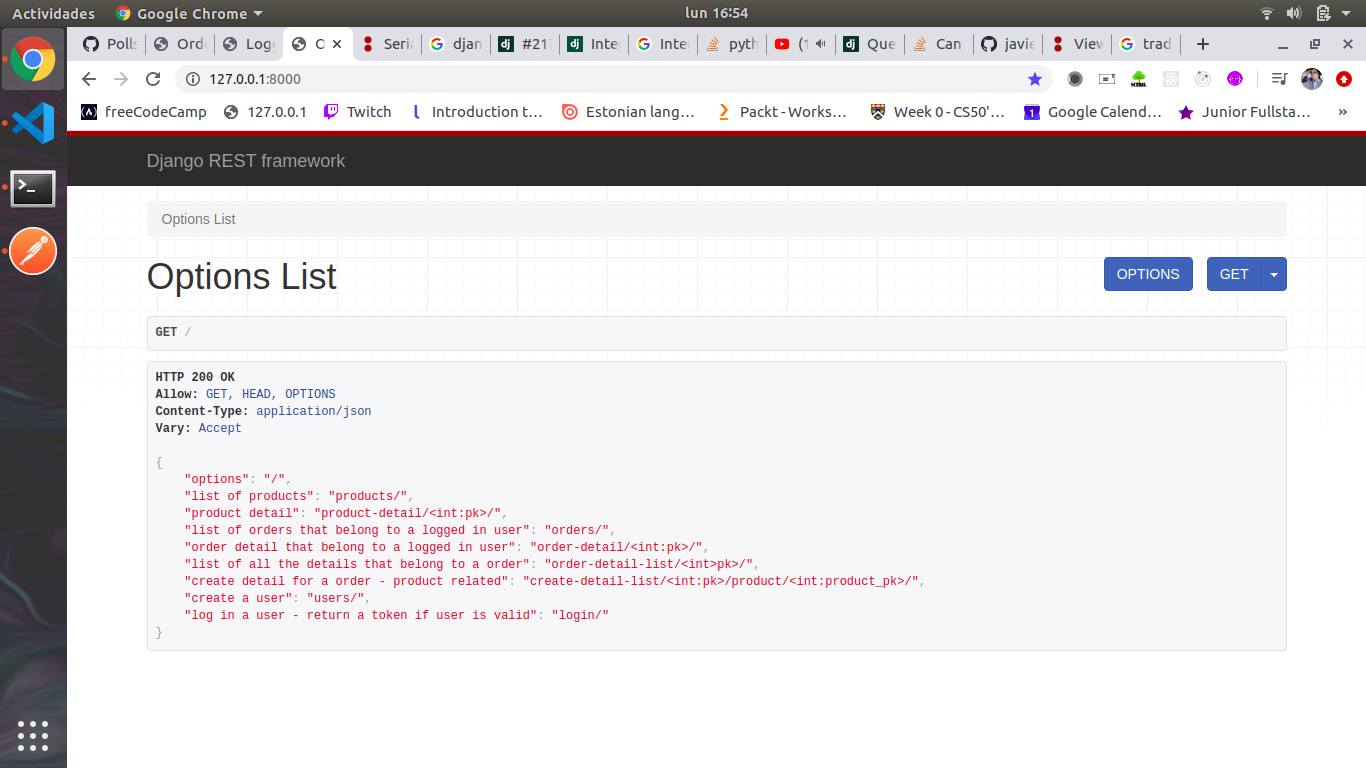Screen dimensions: 1366x768
Task: Open the Wi-Fi status indicator
Action: (x=1267, y=13)
